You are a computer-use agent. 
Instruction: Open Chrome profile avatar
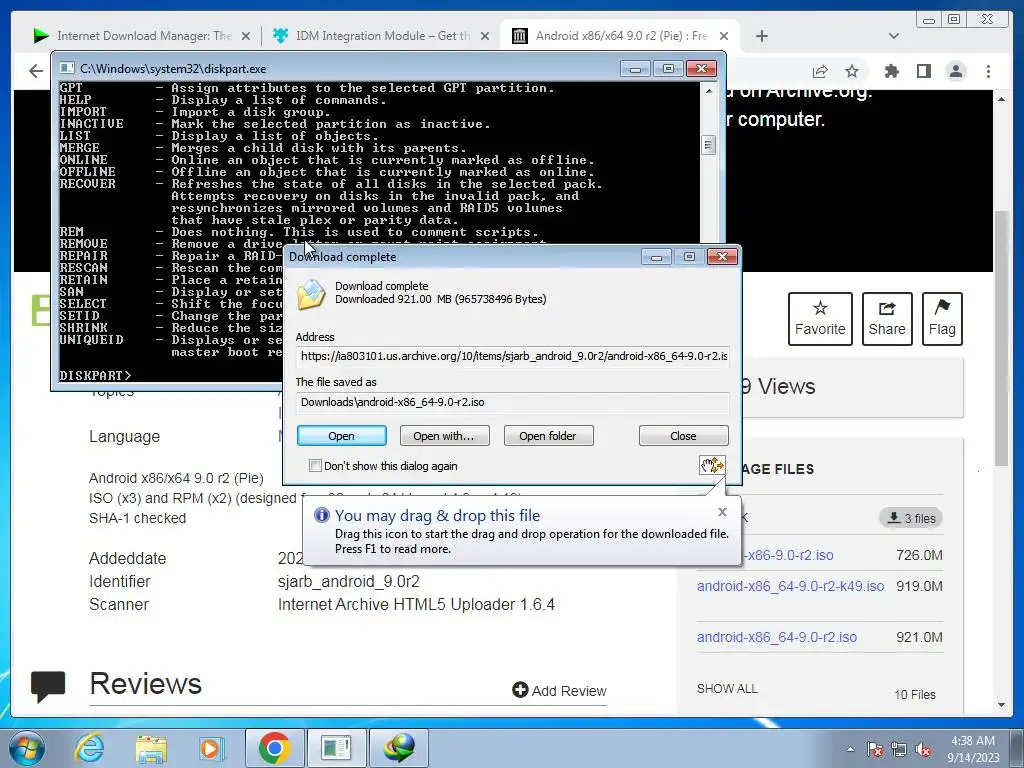coord(956,71)
